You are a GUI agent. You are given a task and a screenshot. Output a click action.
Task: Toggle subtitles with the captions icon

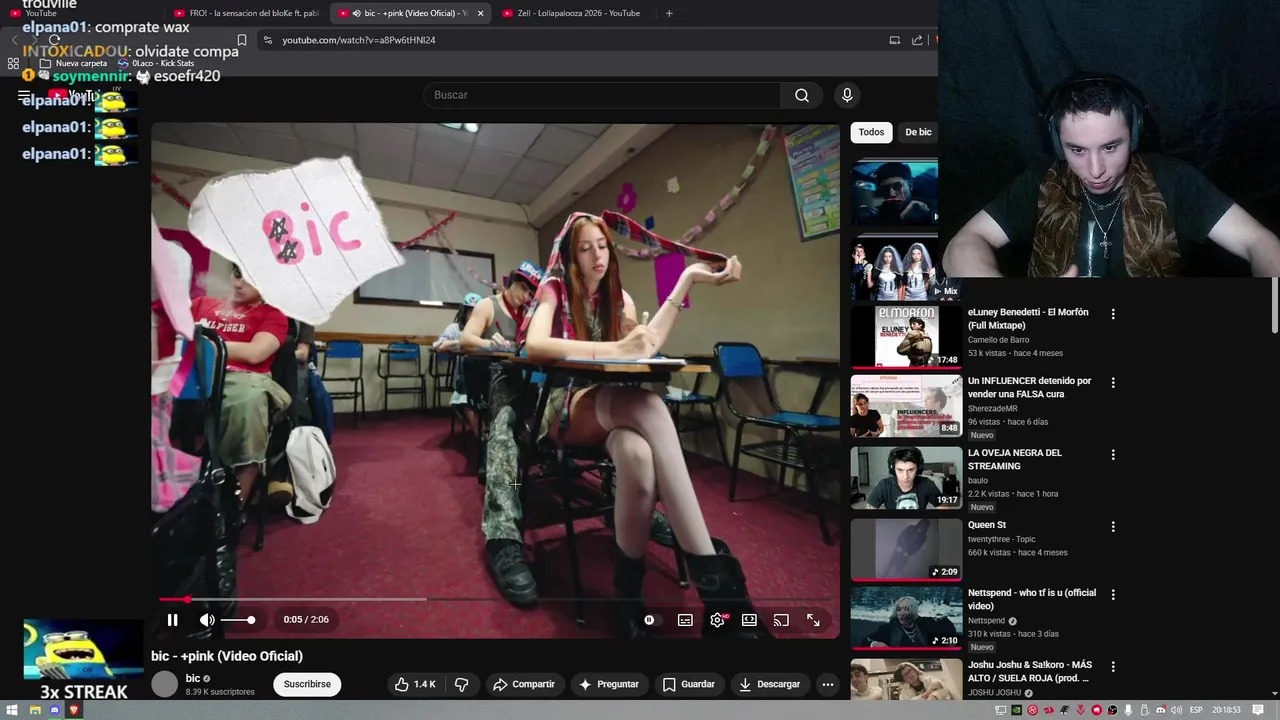pos(685,620)
